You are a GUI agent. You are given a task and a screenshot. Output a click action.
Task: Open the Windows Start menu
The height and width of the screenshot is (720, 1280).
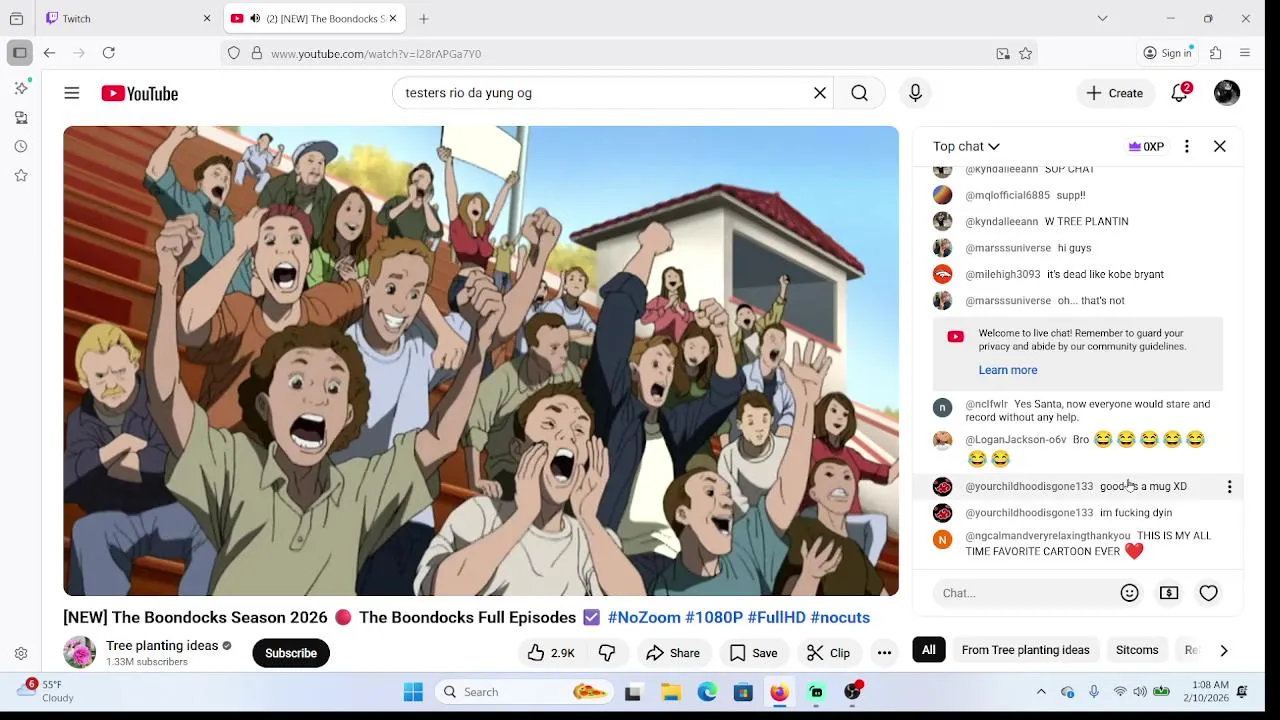[x=413, y=692]
